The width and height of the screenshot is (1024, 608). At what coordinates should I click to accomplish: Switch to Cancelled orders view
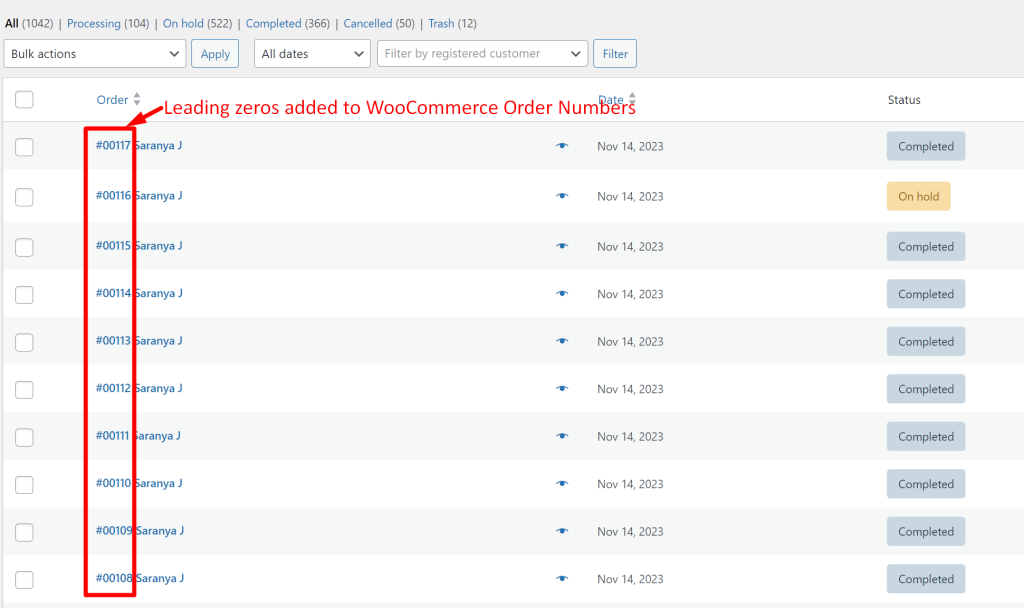click(x=368, y=24)
